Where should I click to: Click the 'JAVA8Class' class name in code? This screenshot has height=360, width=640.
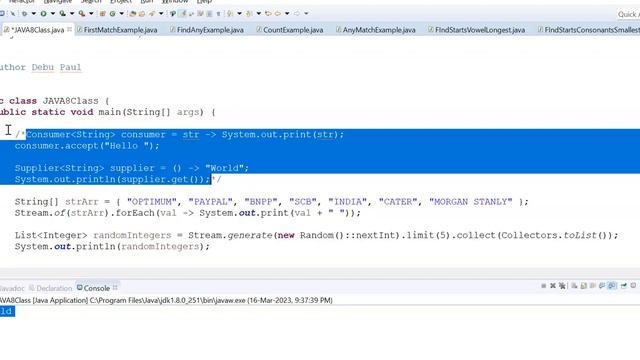(x=71, y=101)
